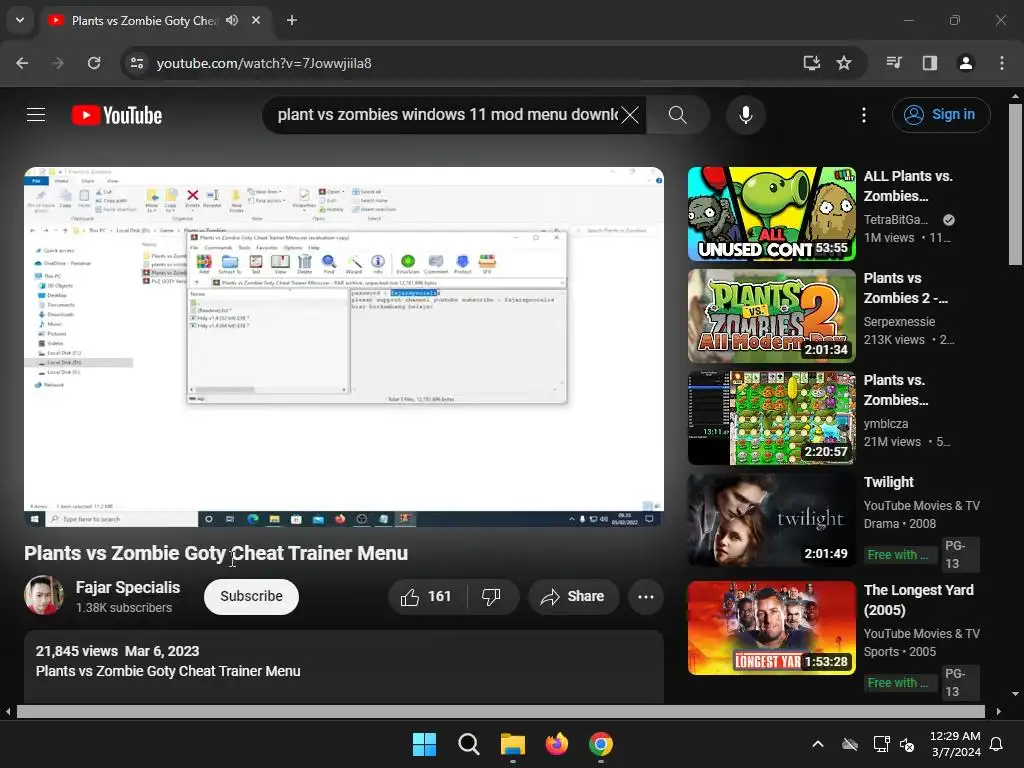Open Fajar Specialis channel name link
The width and height of the screenshot is (1024, 768).
coord(128,587)
